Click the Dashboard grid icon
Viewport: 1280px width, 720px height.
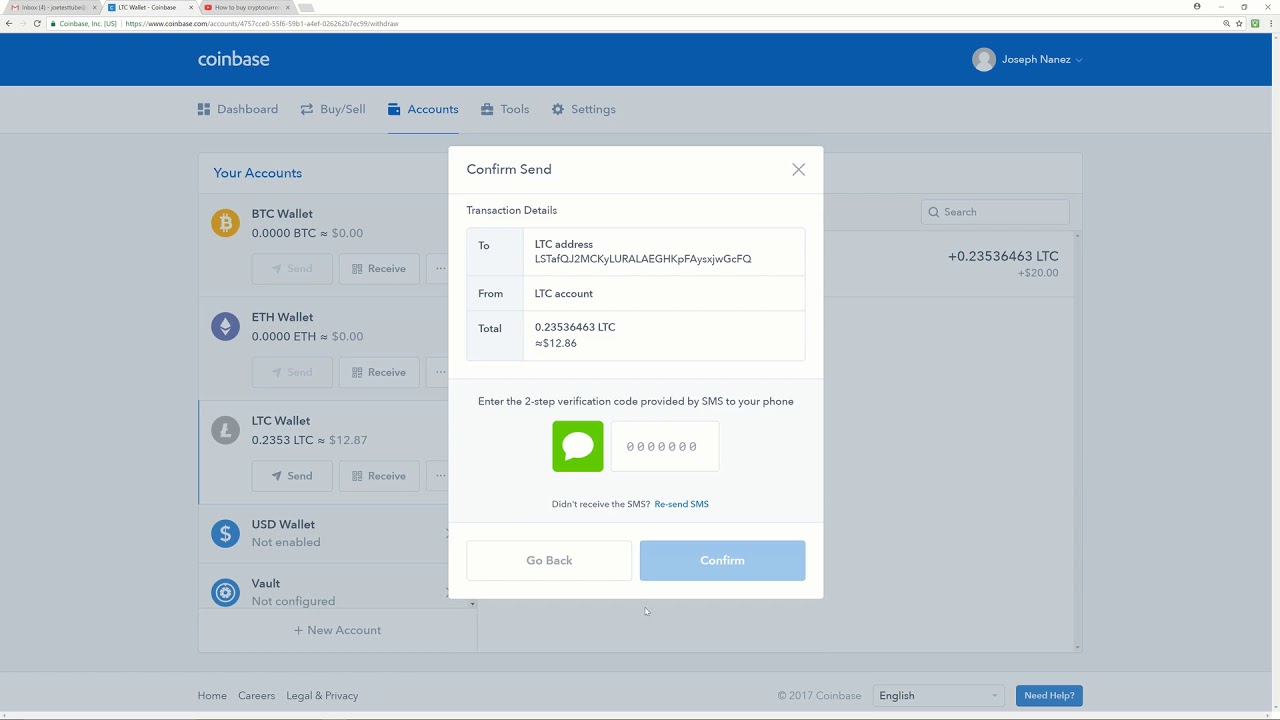[x=204, y=109]
